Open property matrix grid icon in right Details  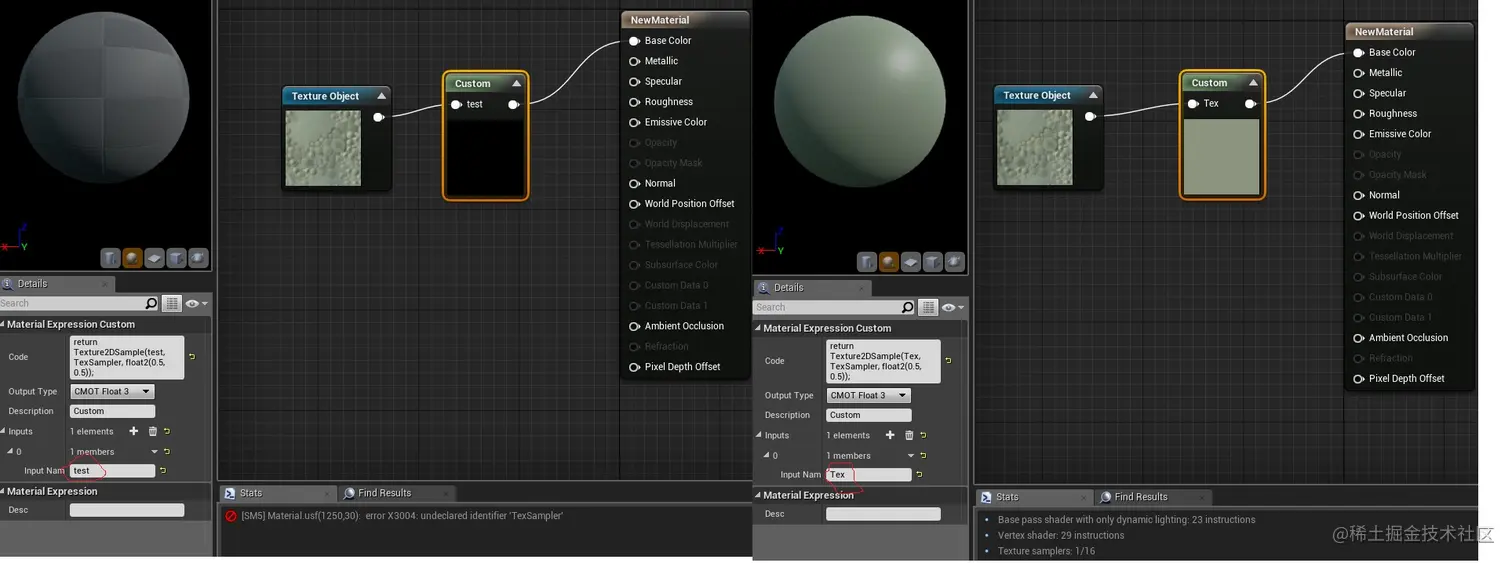pyautogui.click(x=928, y=307)
